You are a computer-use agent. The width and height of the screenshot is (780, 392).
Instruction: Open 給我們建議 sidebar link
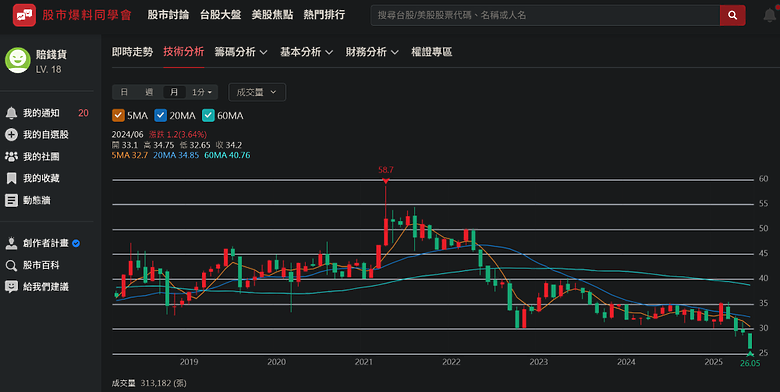[46, 287]
